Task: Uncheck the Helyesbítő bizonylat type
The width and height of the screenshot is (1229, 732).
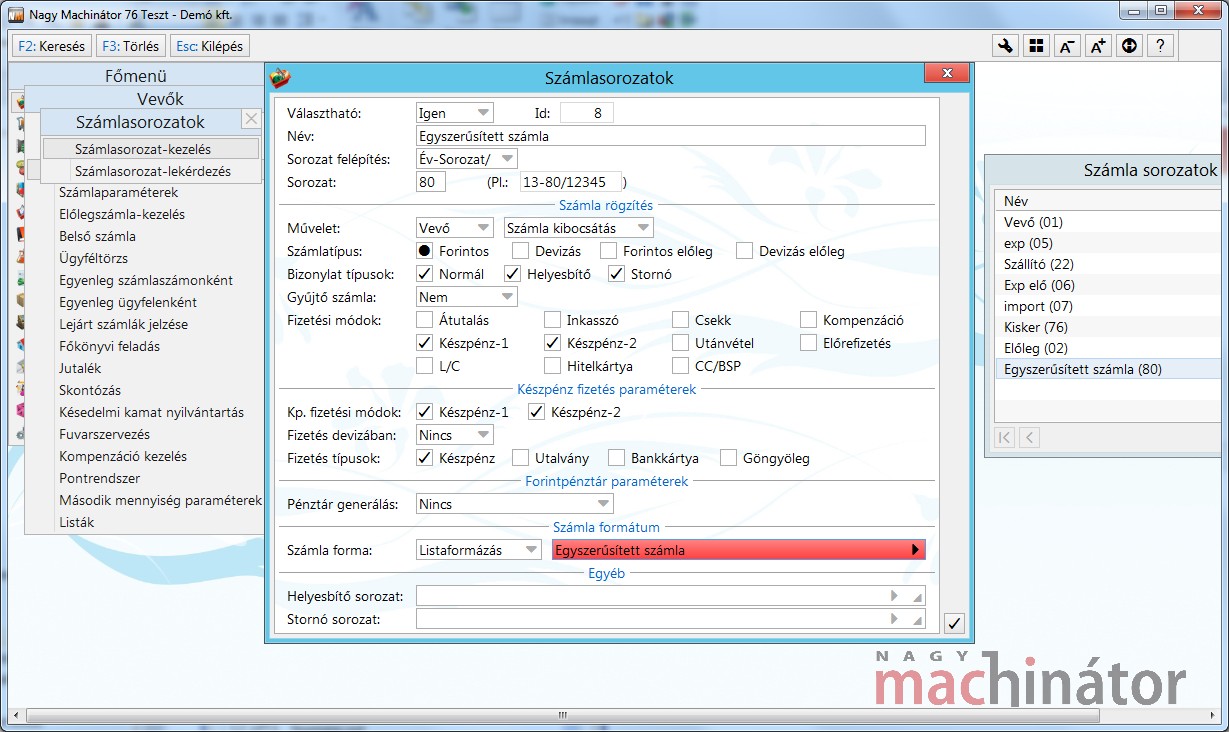Action: 512,274
